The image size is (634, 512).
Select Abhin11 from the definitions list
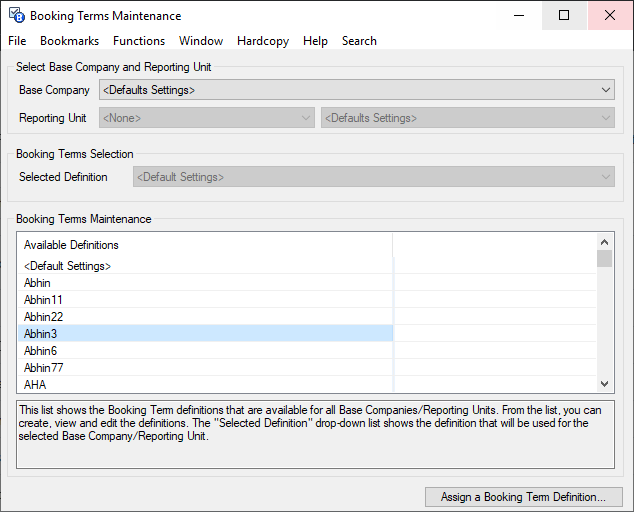point(44,300)
